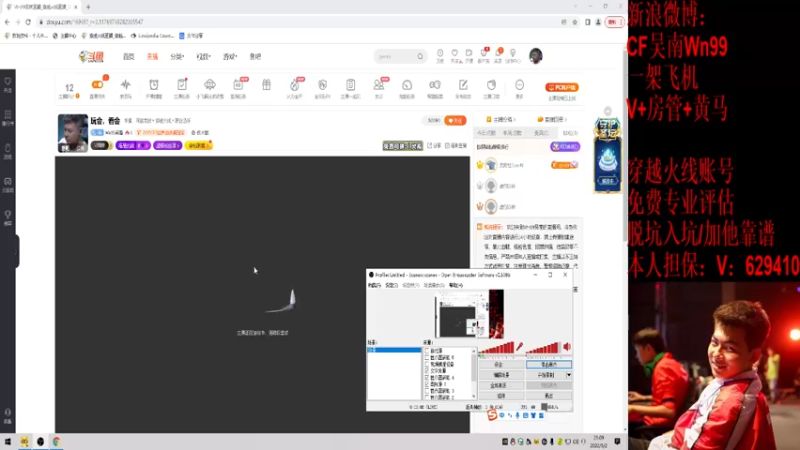This screenshot has height=450, width=800.
Task: Click the circled dots More icon in toolbar
Action: click(x=519, y=85)
